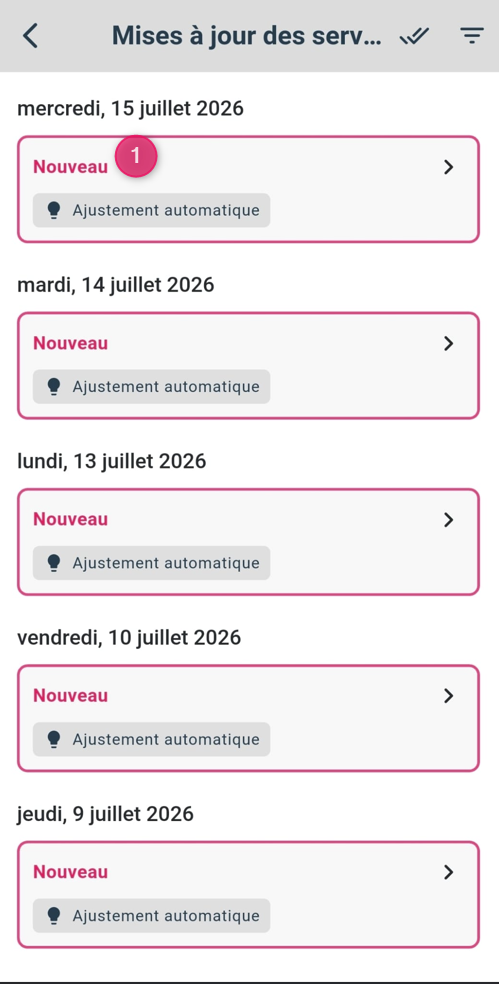Click lightbulb icon in 9 juillet card
This screenshot has width=499, height=984.
click(54, 916)
